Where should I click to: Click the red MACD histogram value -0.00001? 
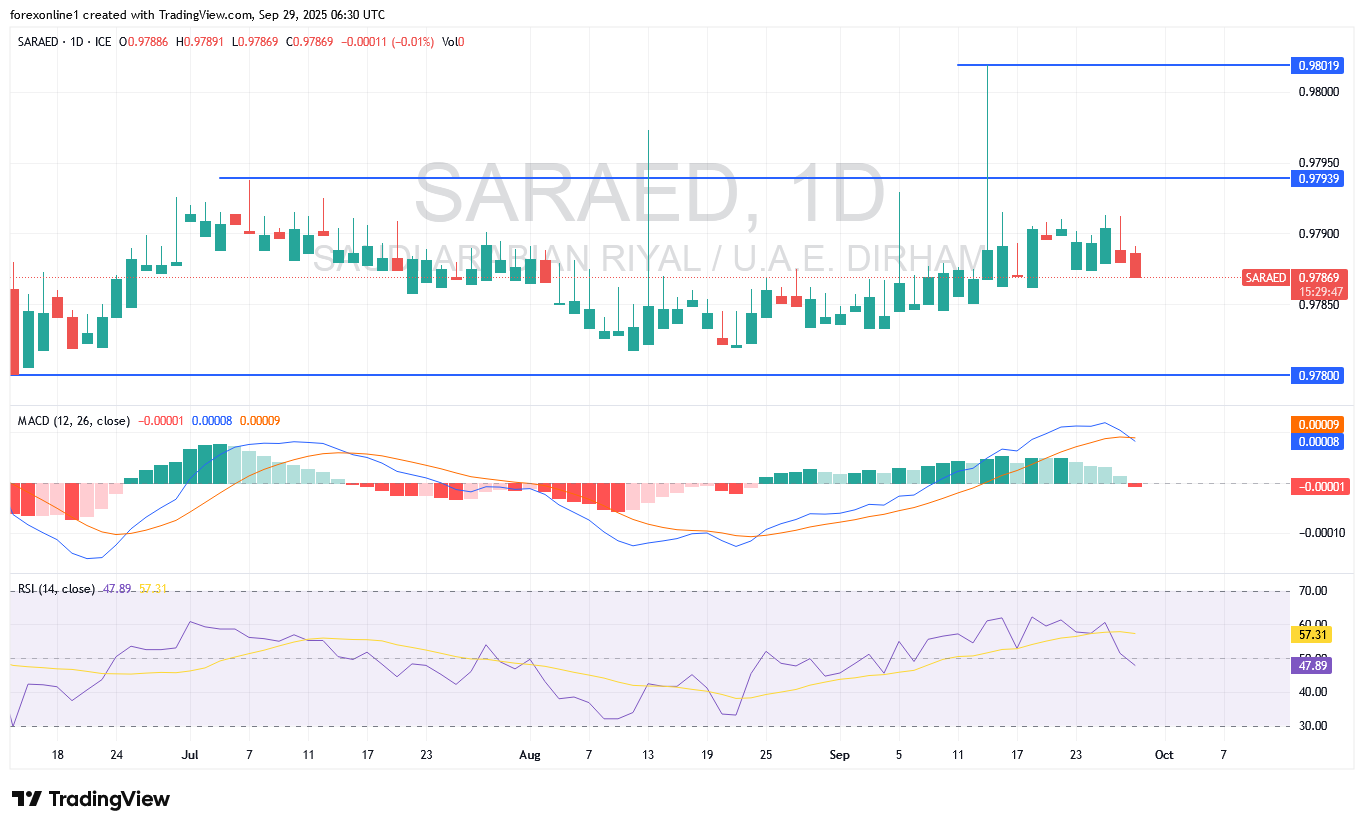[x=1322, y=485]
